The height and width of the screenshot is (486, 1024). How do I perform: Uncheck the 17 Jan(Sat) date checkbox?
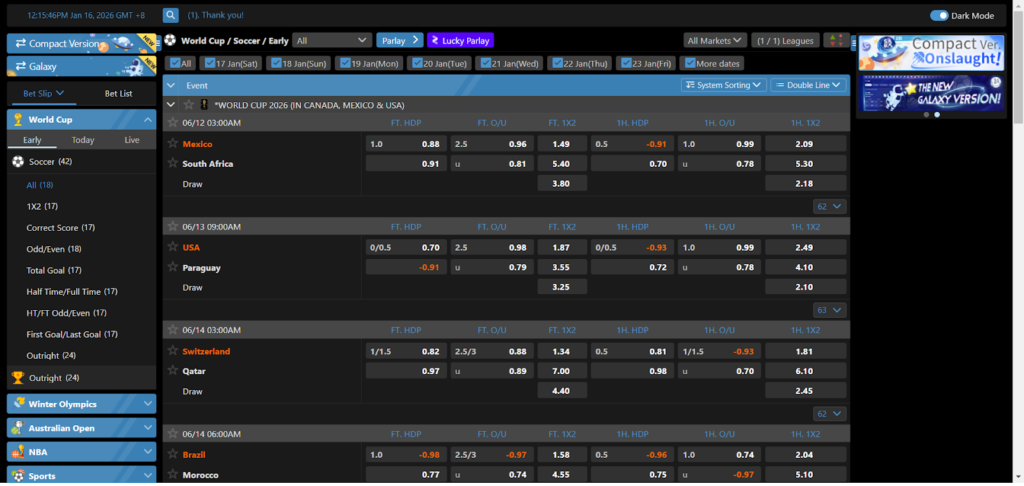click(x=210, y=63)
